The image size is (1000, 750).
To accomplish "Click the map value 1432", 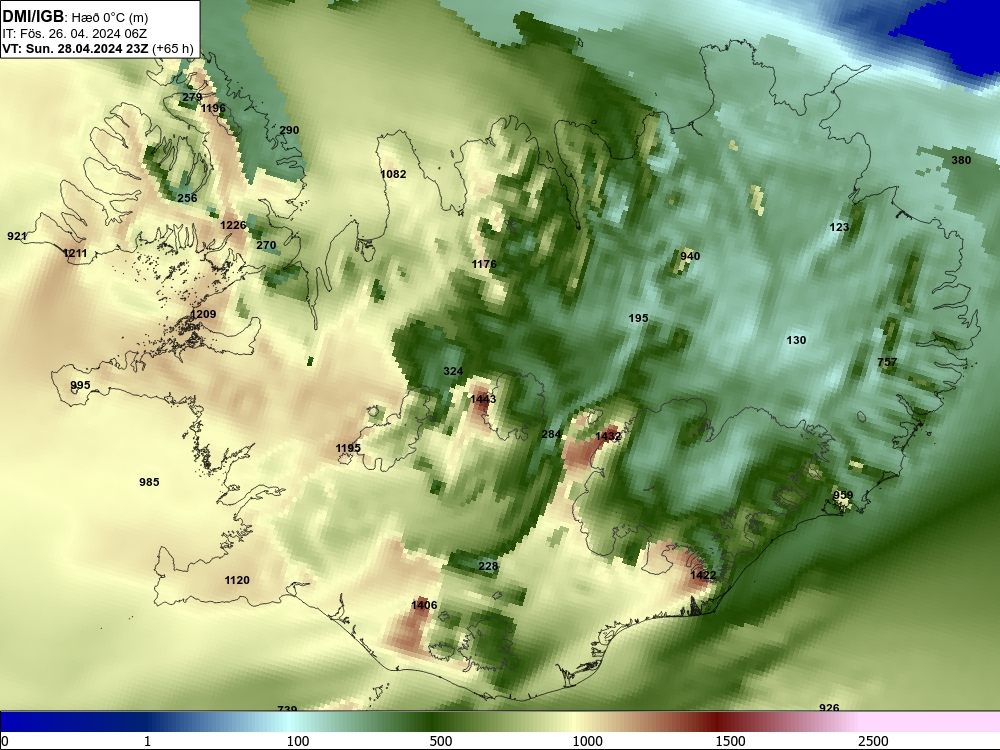I will 608,436.
